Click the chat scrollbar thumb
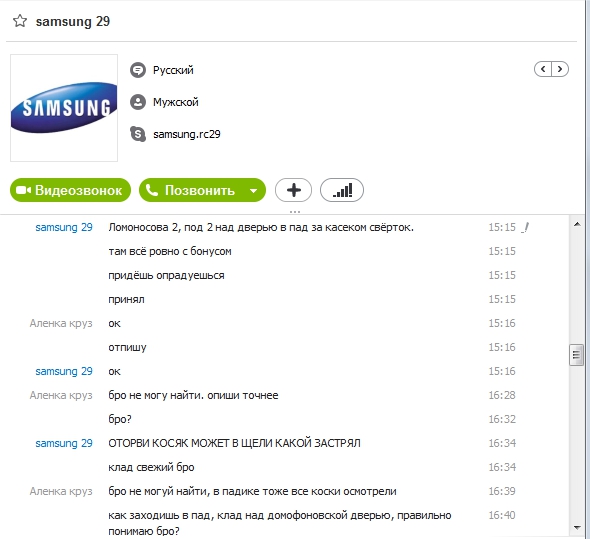This screenshot has width=590, height=539. click(x=576, y=355)
